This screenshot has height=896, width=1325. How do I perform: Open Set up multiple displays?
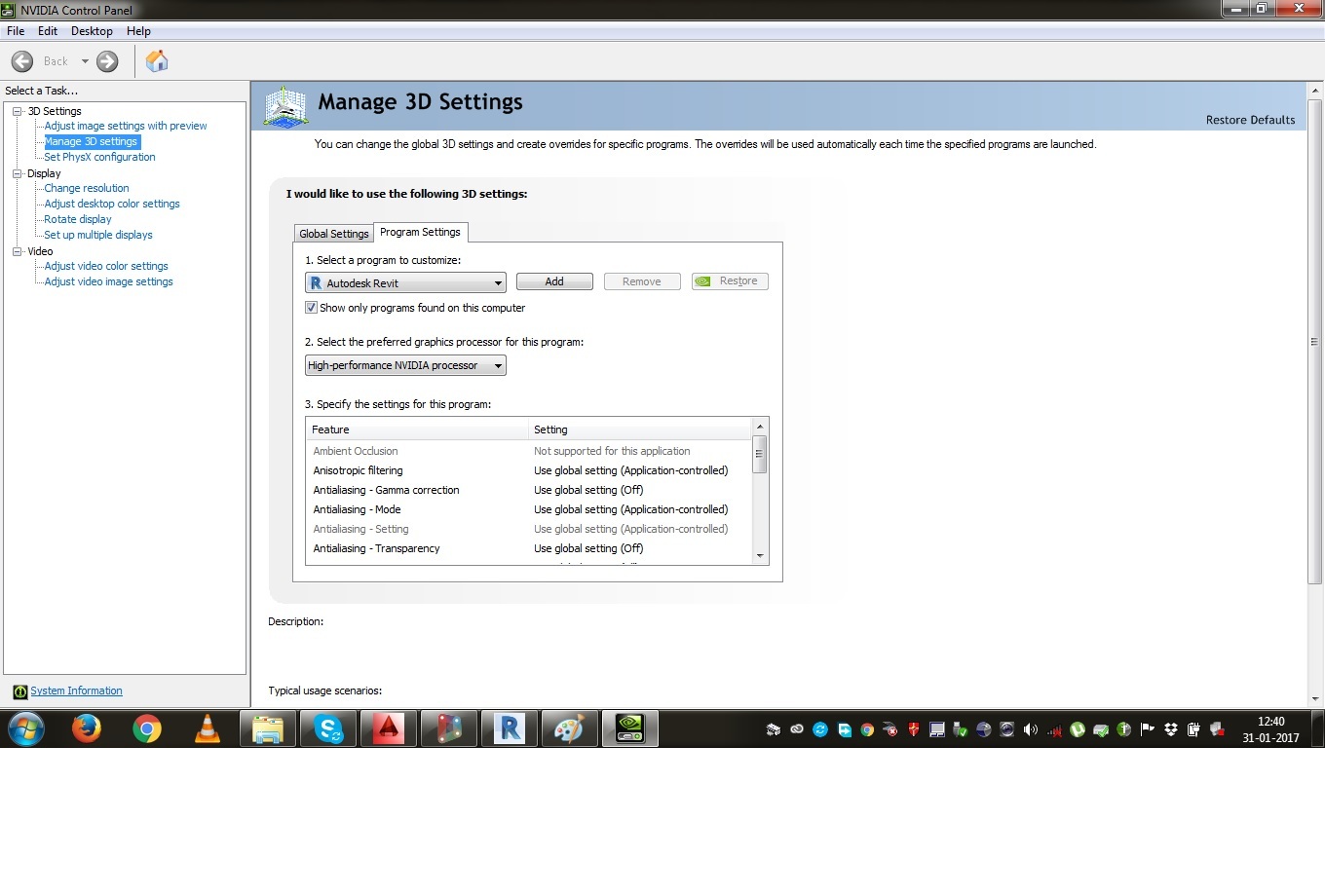tap(98, 235)
